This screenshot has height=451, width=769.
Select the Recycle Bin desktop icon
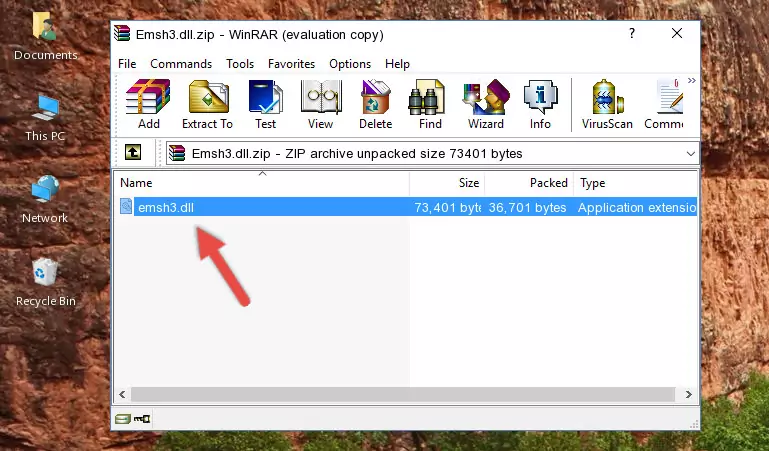click(46, 282)
